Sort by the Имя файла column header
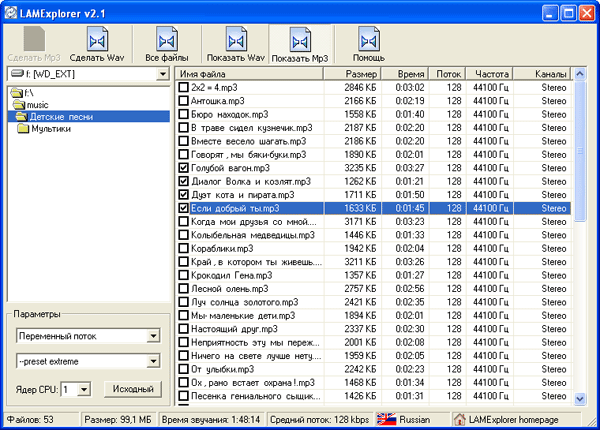600x430 pixels. point(249,74)
